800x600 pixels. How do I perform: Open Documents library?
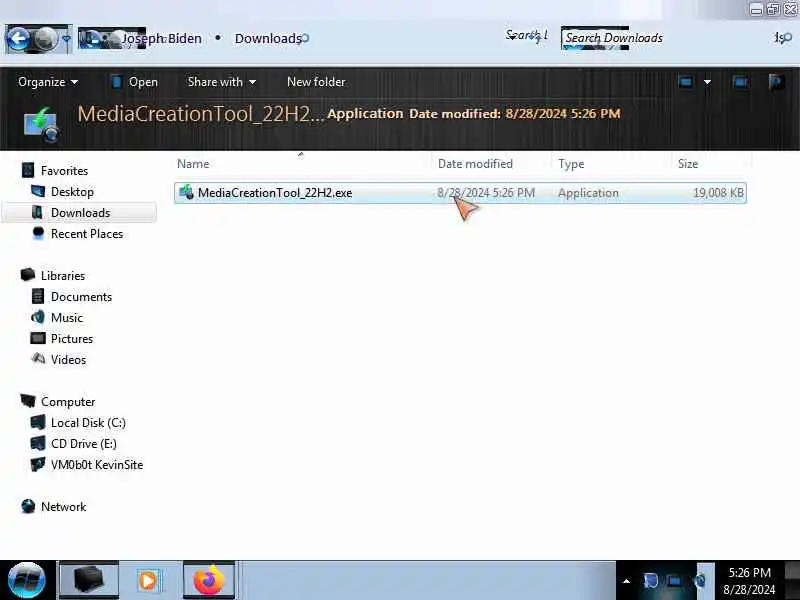click(81, 296)
